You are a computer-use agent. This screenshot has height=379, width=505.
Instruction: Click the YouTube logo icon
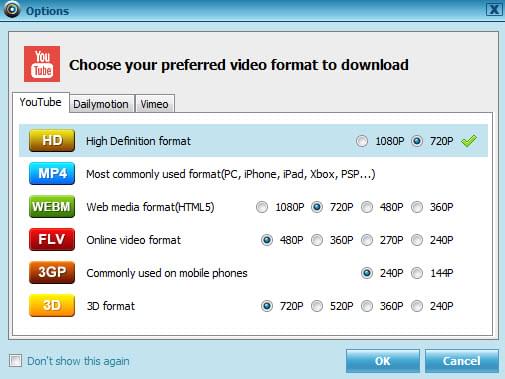[42, 64]
